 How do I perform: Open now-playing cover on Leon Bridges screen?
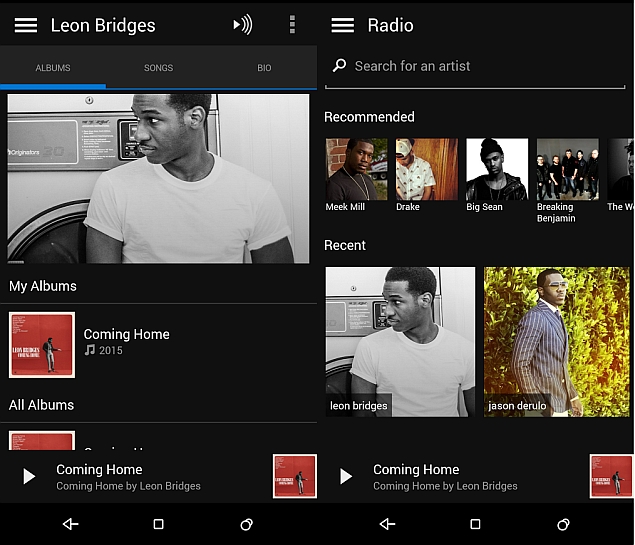coord(295,476)
